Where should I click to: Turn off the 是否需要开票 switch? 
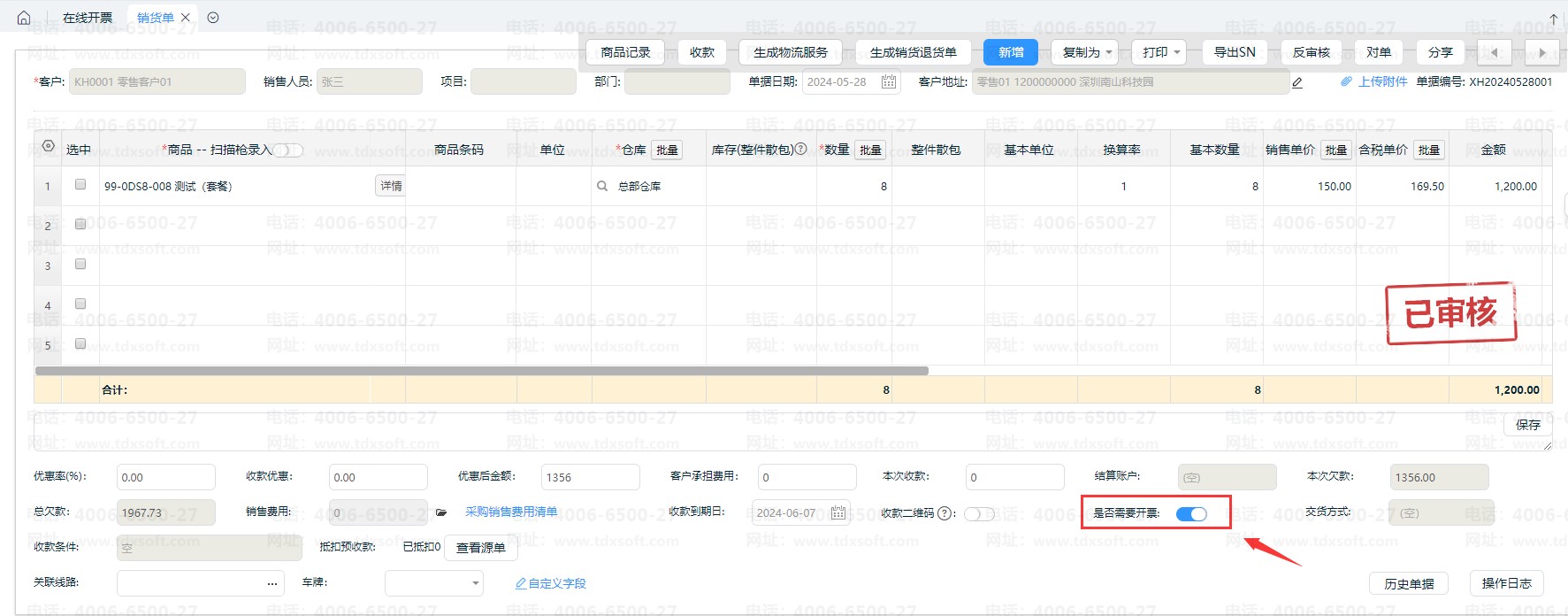click(1191, 514)
